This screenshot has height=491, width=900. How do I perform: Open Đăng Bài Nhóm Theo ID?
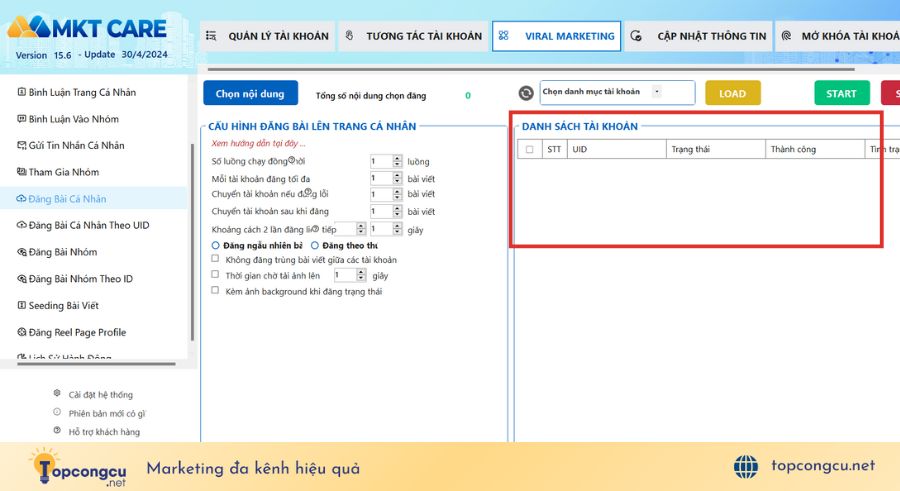[x=75, y=279]
